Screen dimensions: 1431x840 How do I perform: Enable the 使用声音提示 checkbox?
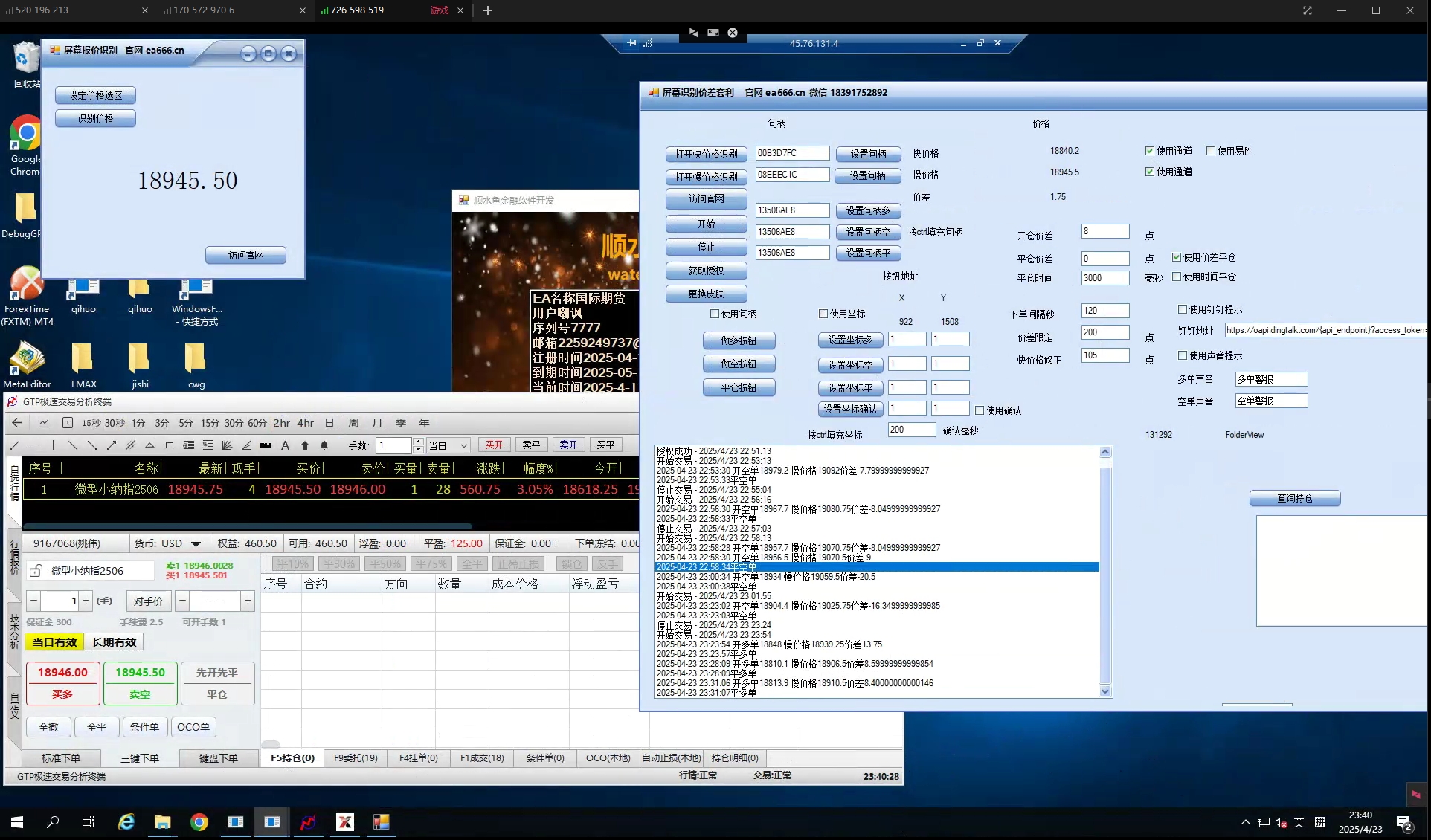(1183, 355)
